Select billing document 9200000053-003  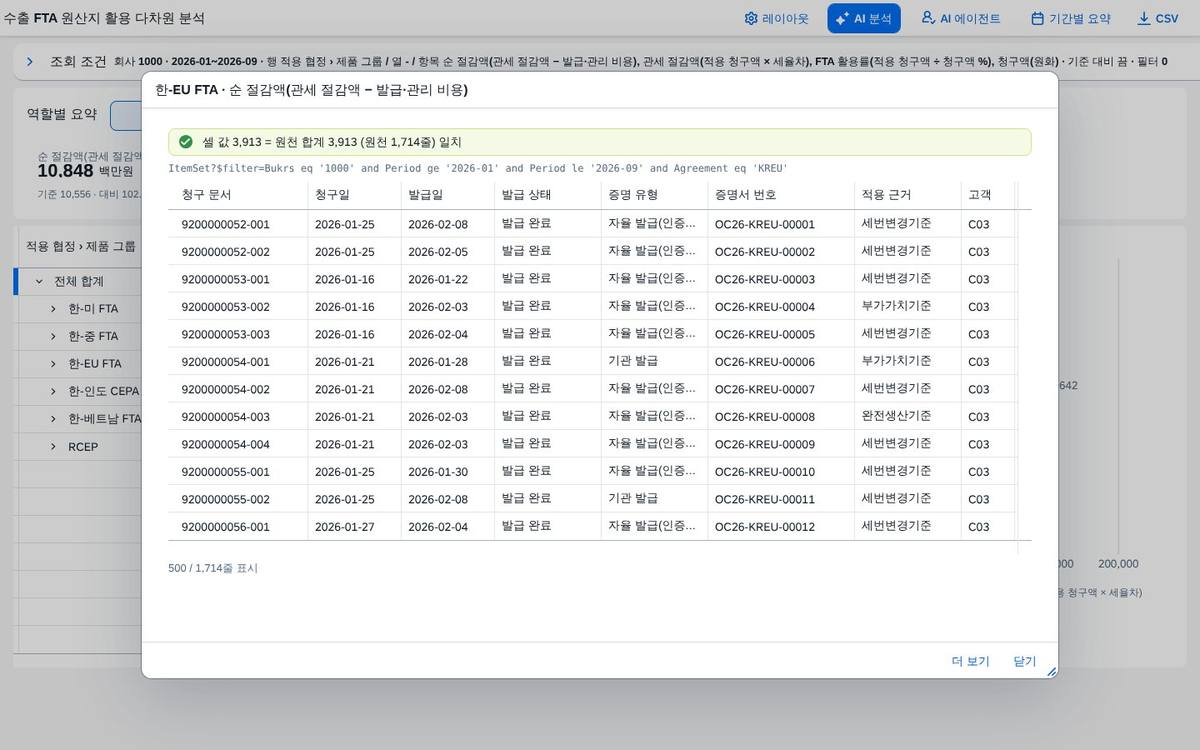coord(225,334)
